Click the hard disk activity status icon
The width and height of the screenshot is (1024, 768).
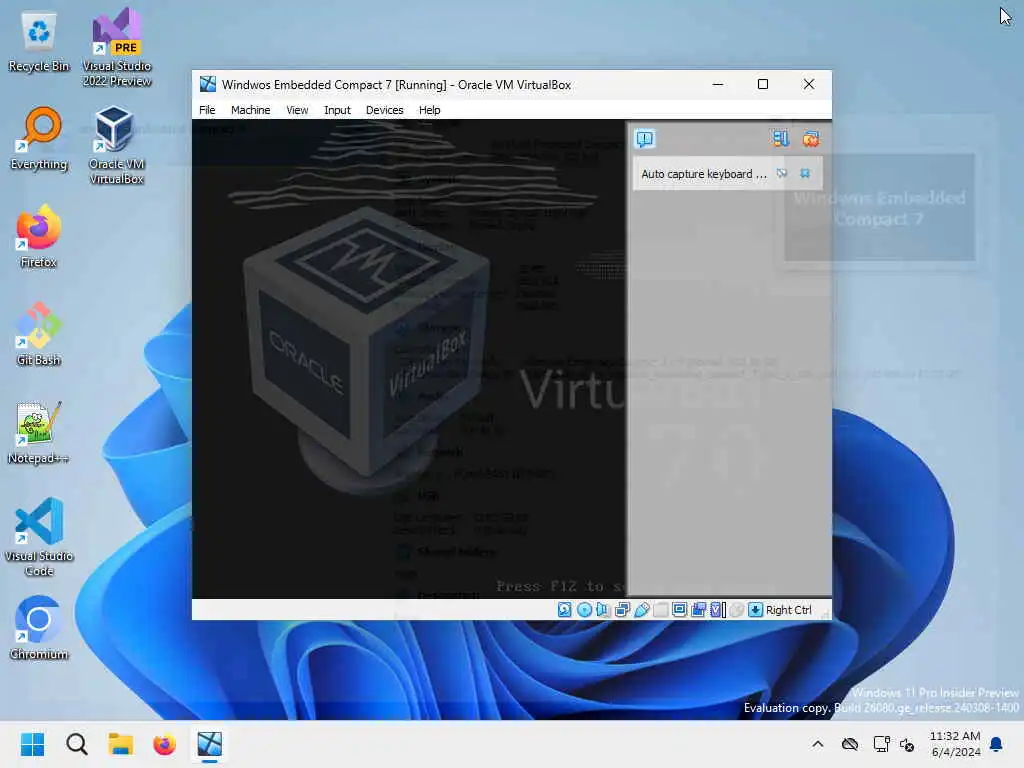tap(564, 610)
